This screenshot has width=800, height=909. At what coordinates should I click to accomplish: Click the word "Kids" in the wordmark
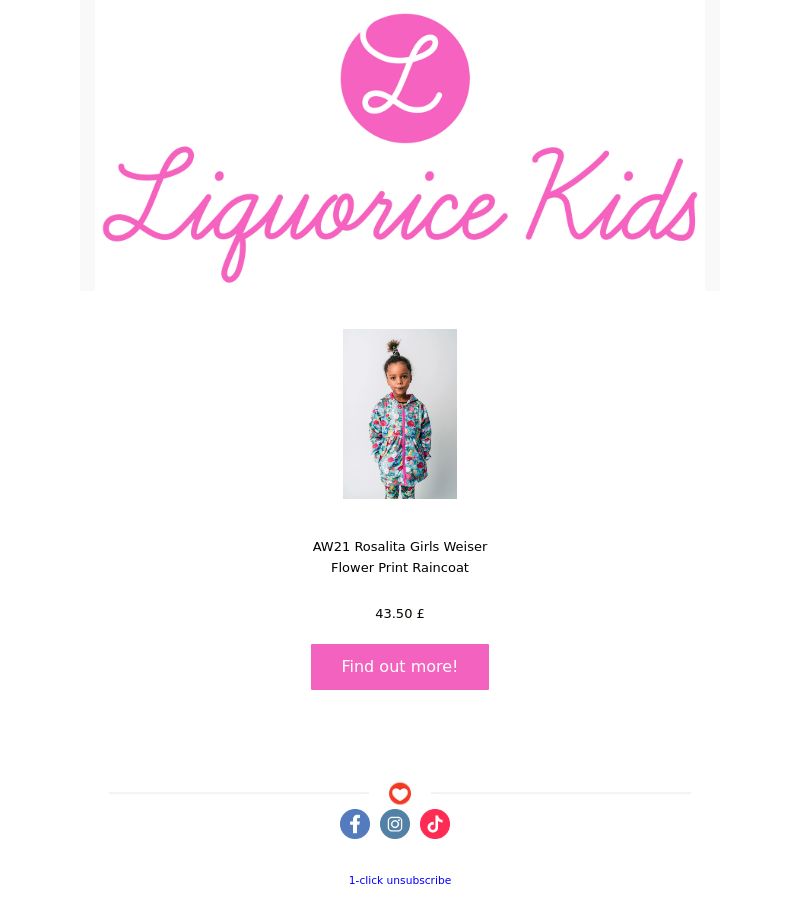pos(612,195)
